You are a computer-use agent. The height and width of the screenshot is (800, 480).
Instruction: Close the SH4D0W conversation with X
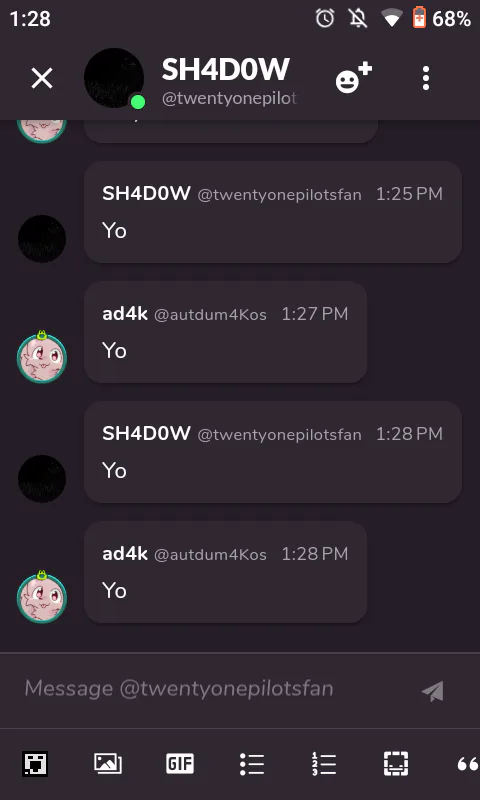pyautogui.click(x=42, y=79)
